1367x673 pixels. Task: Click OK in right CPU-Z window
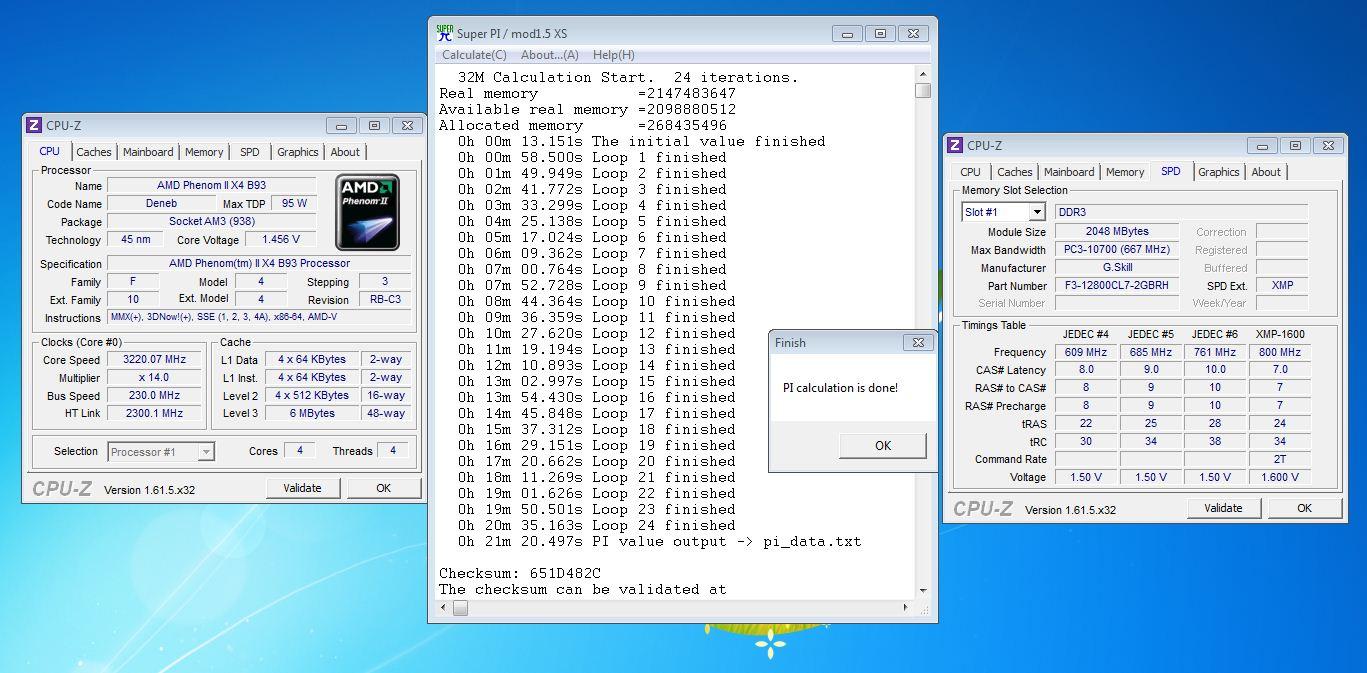pos(1304,508)
